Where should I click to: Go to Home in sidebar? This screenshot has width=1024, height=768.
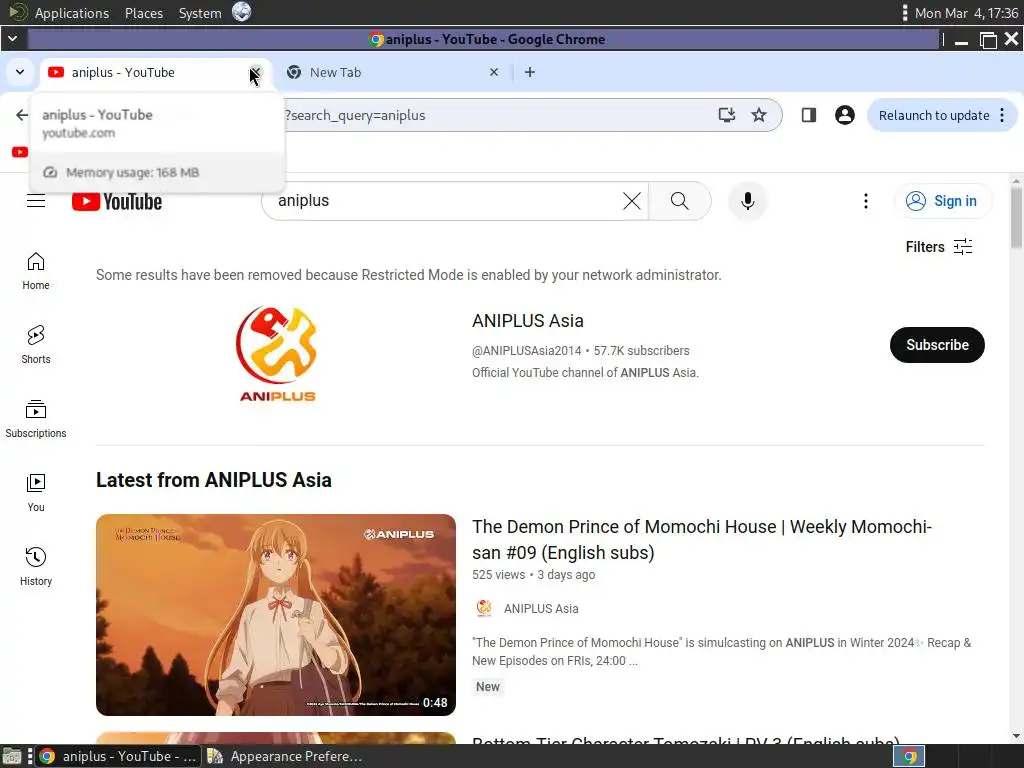tap(36, 271)
